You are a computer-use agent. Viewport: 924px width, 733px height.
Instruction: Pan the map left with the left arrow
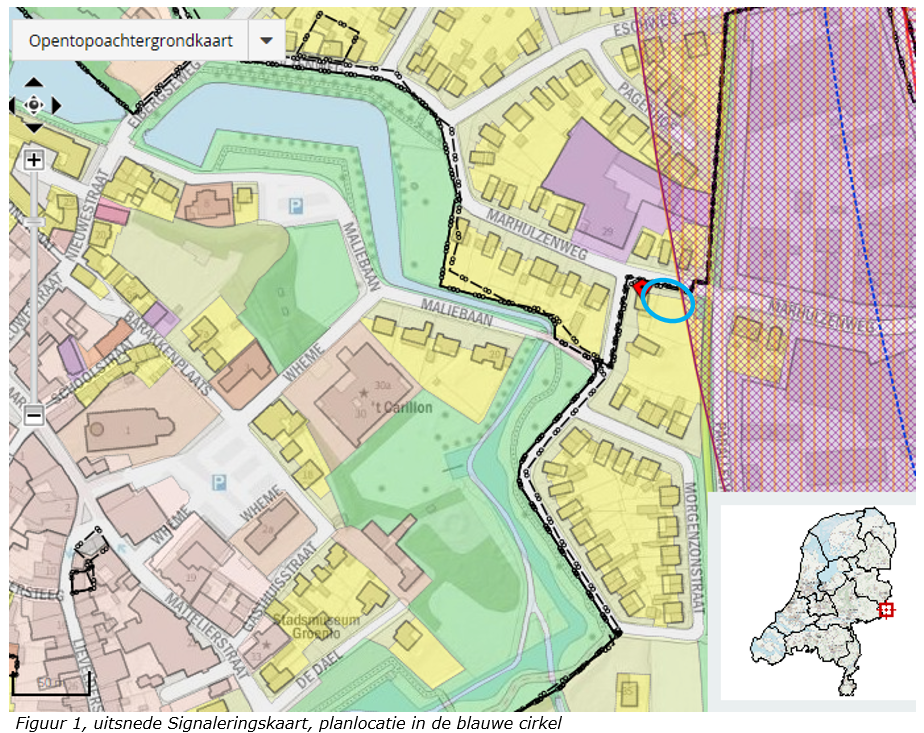[x=13, y=105]
